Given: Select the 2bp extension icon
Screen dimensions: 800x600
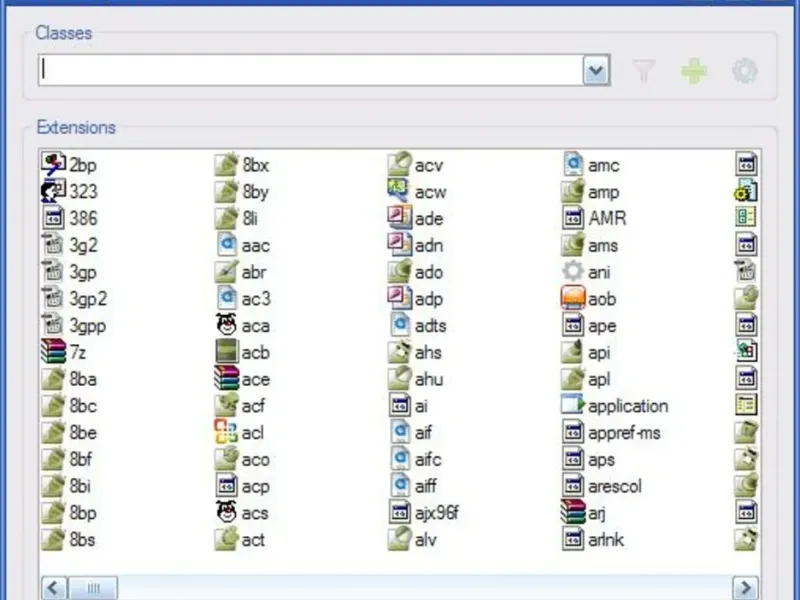Looking at the screenshot, I should click(x=54, y=164).
